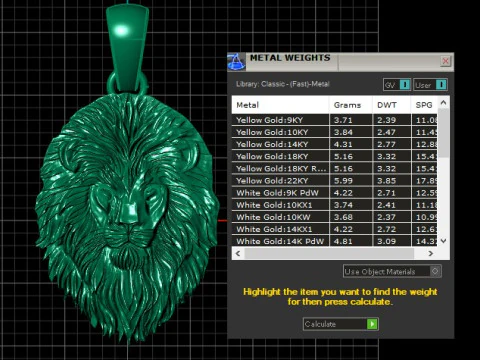Select the White Gold:10KX1 row
Screen dimensions: 480x360
click(x=334, y=205)
